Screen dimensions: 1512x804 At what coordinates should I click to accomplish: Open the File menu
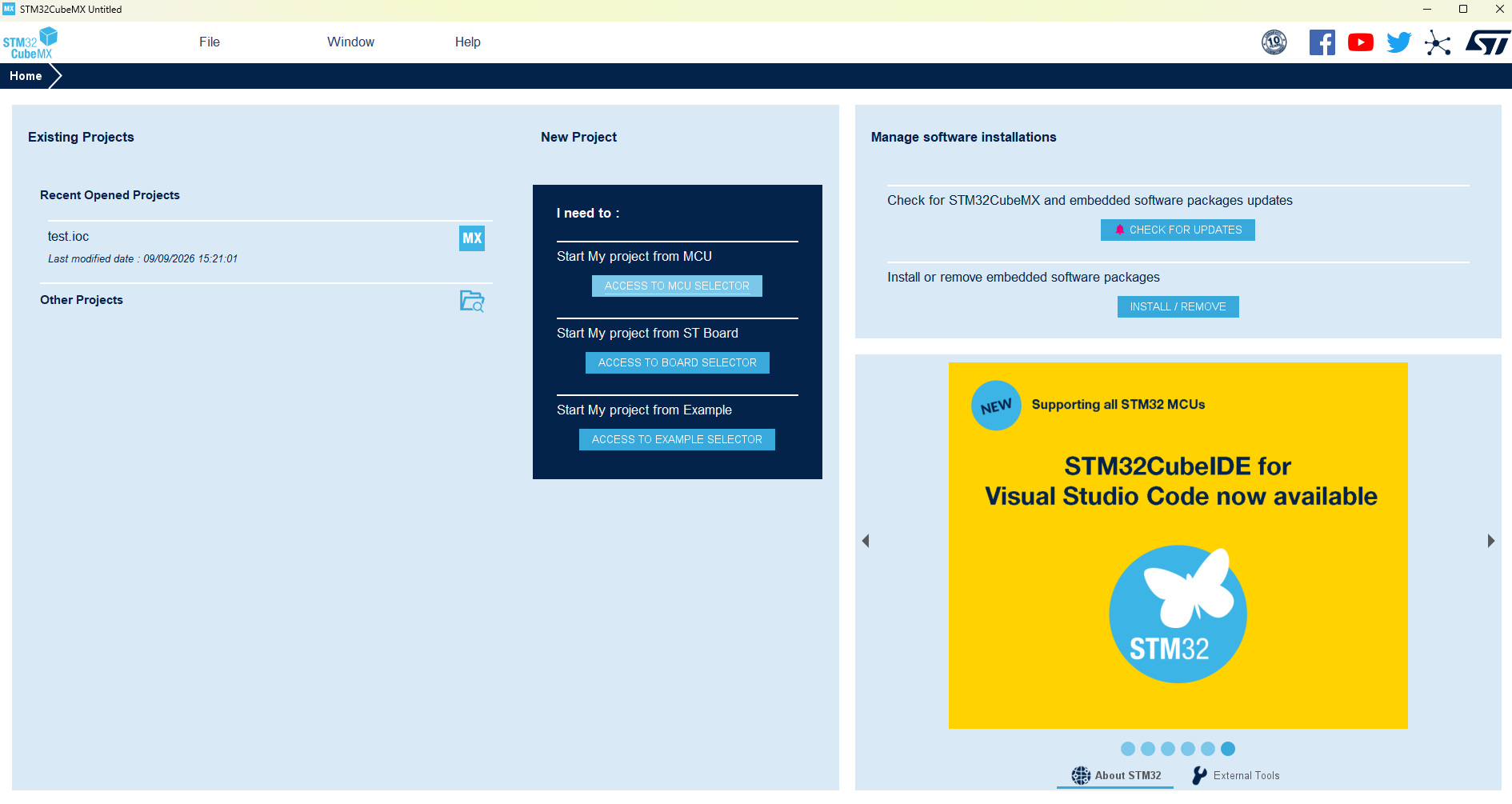point(210,42)
